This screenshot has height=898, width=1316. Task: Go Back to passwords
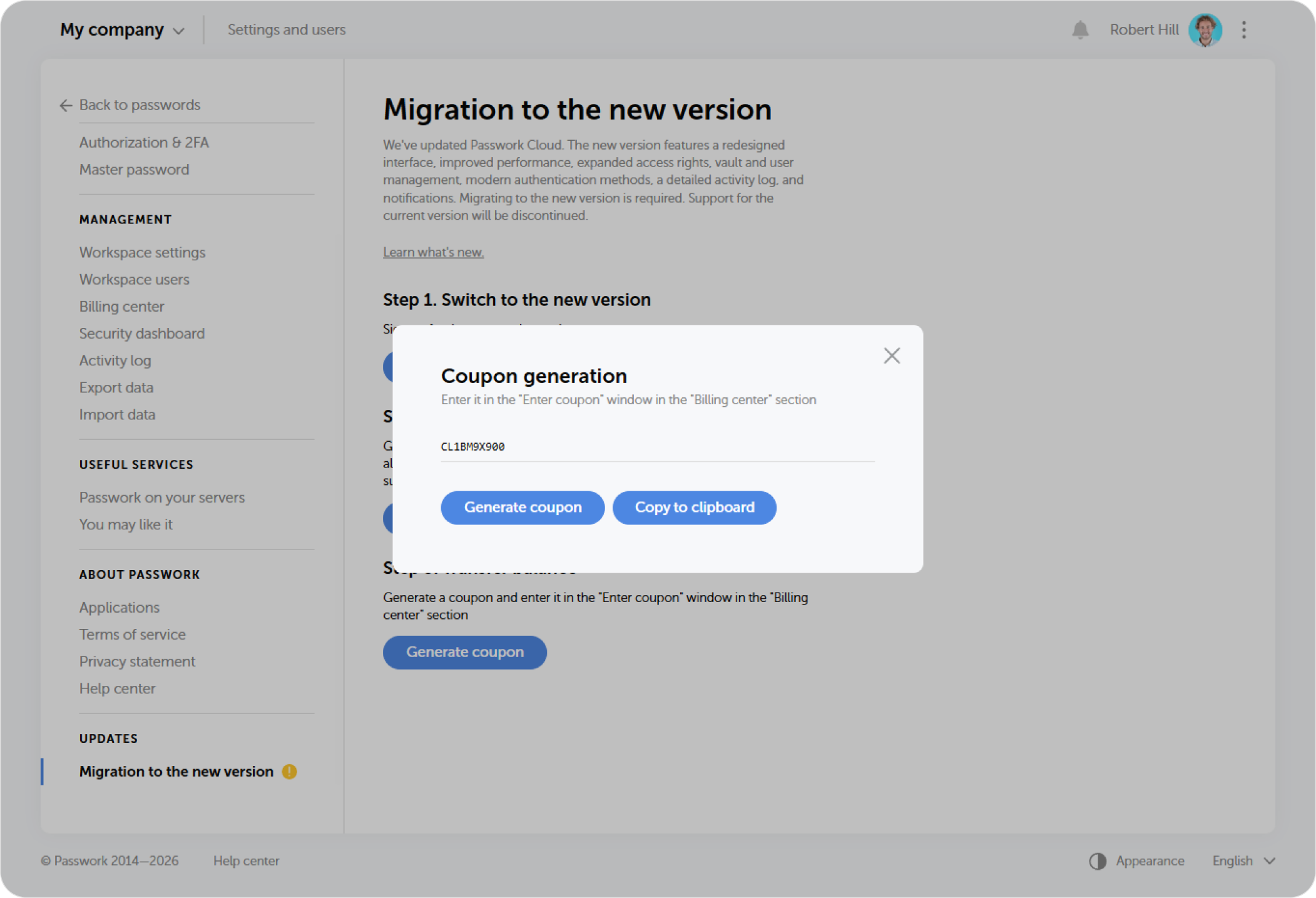140,105
